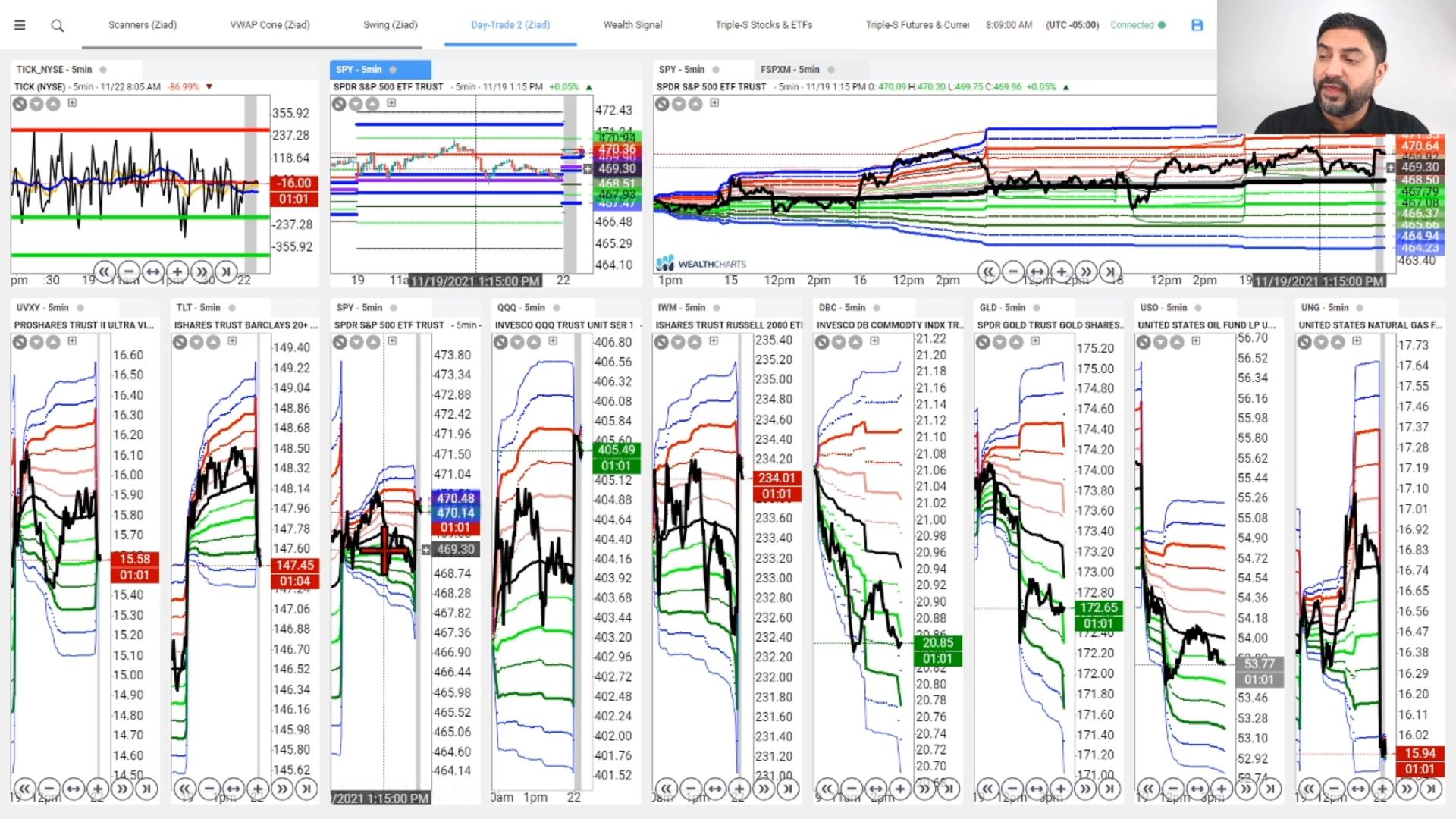
Task: Switch to Swing (Ziad) workspace tab
Action: [x=391, y=25]
